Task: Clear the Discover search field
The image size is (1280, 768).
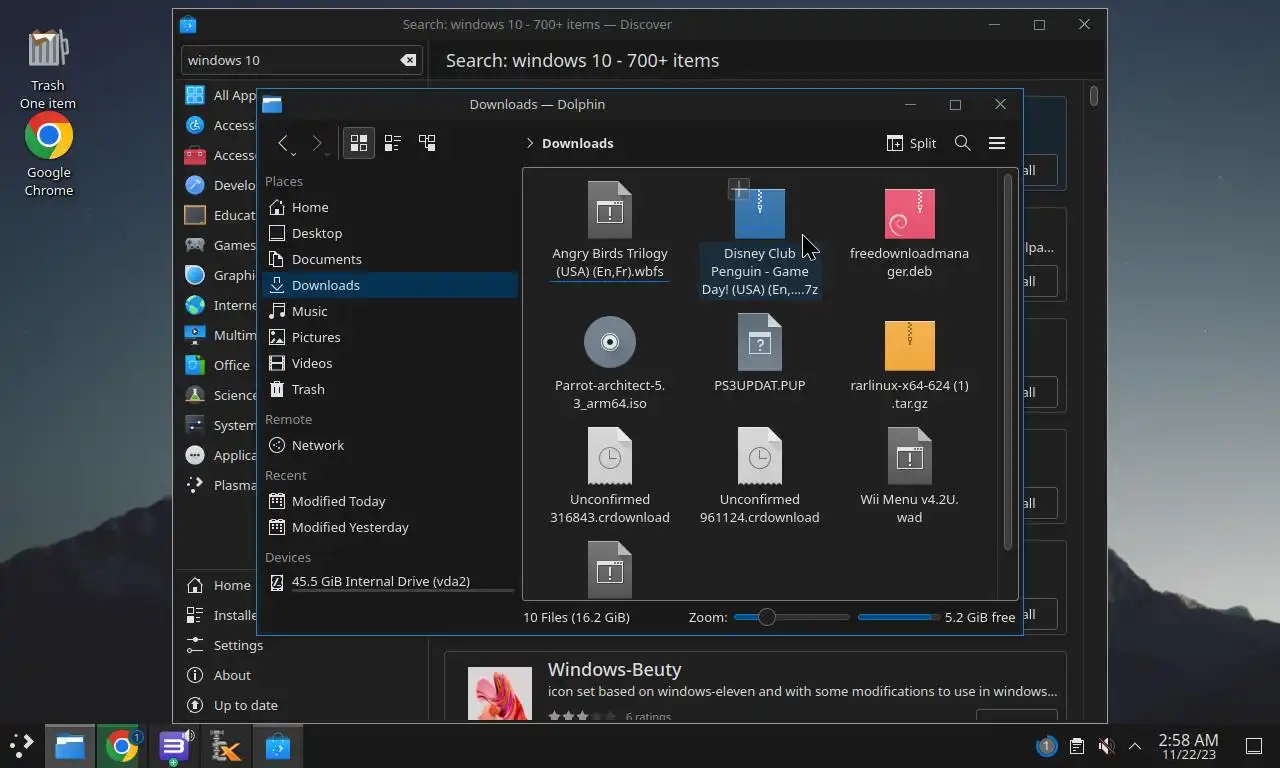Action: pos(408,60)
